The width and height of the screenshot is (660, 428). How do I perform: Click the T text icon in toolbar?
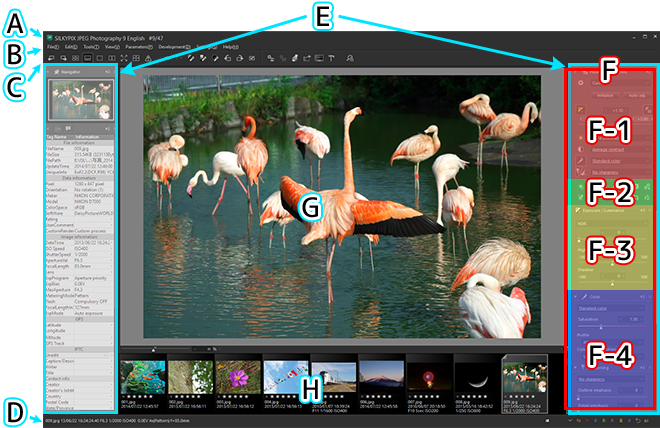click(x=331, y=58)
